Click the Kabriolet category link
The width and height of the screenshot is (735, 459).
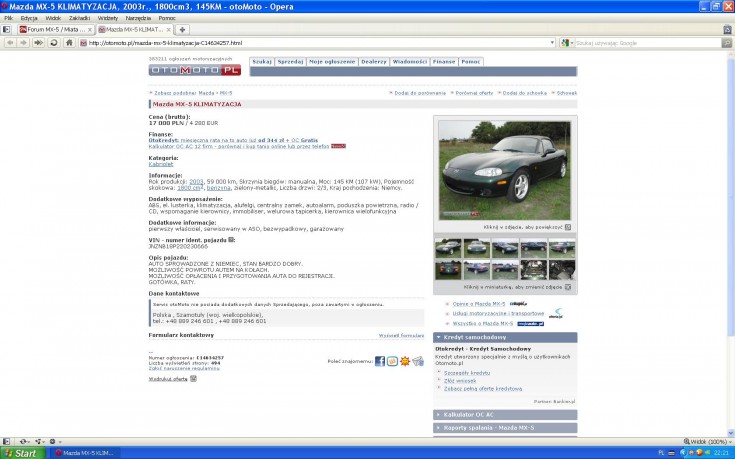tap(161, 164)
